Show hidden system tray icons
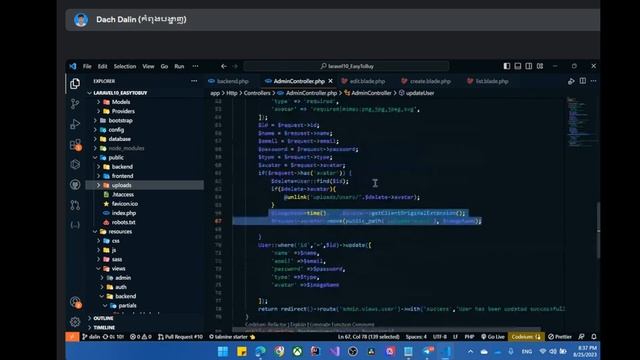 click(x=470, y=351)
